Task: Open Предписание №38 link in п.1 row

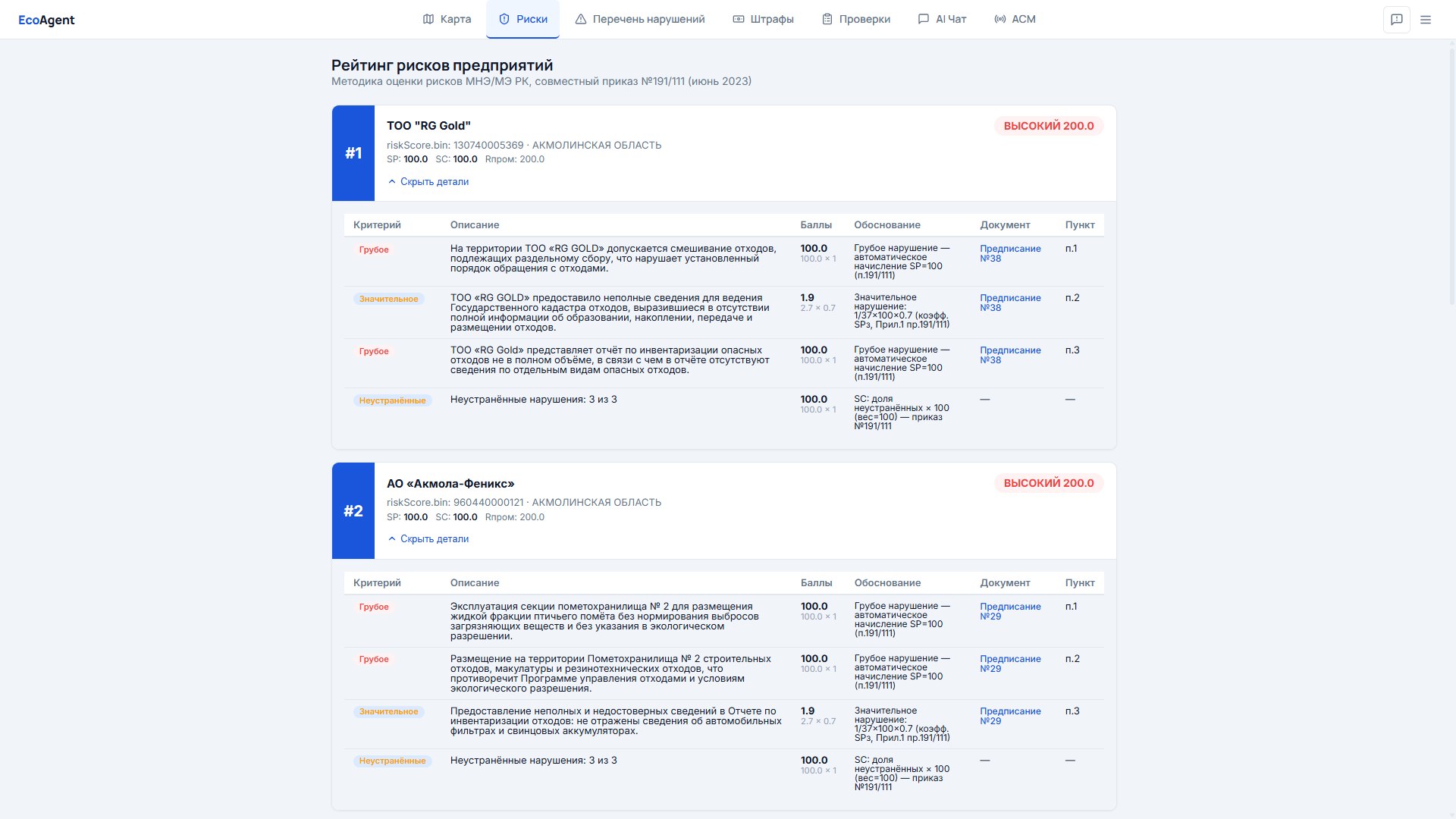Action: 1010,253
